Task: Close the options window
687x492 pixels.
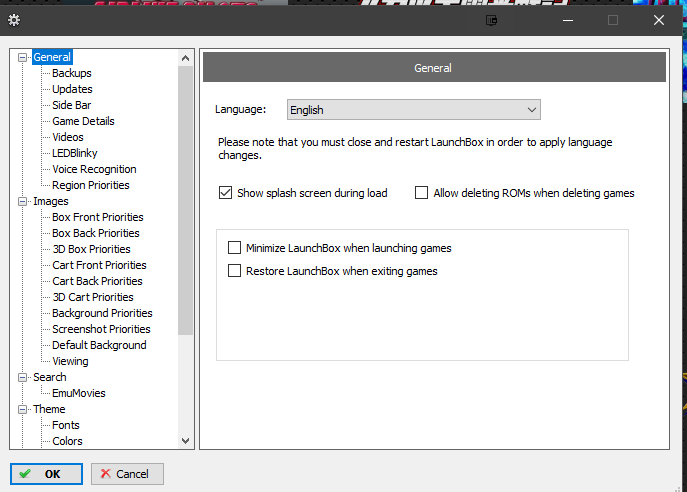Action: (659, 20)
